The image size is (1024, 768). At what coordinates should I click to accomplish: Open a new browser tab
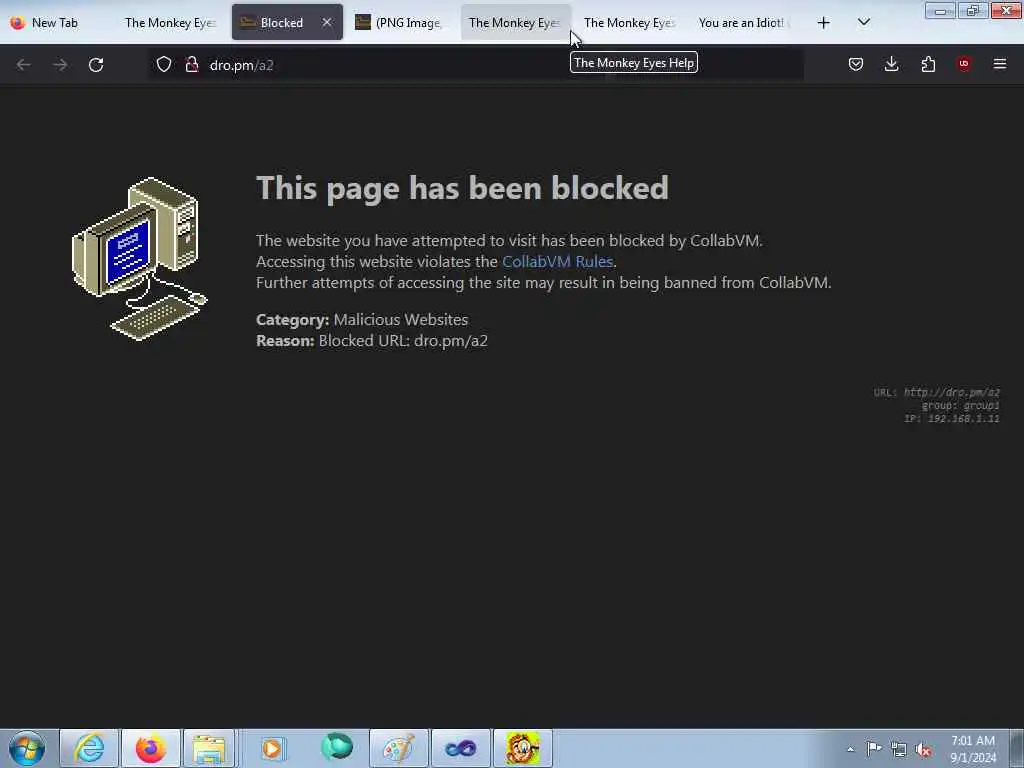point(824,23)
